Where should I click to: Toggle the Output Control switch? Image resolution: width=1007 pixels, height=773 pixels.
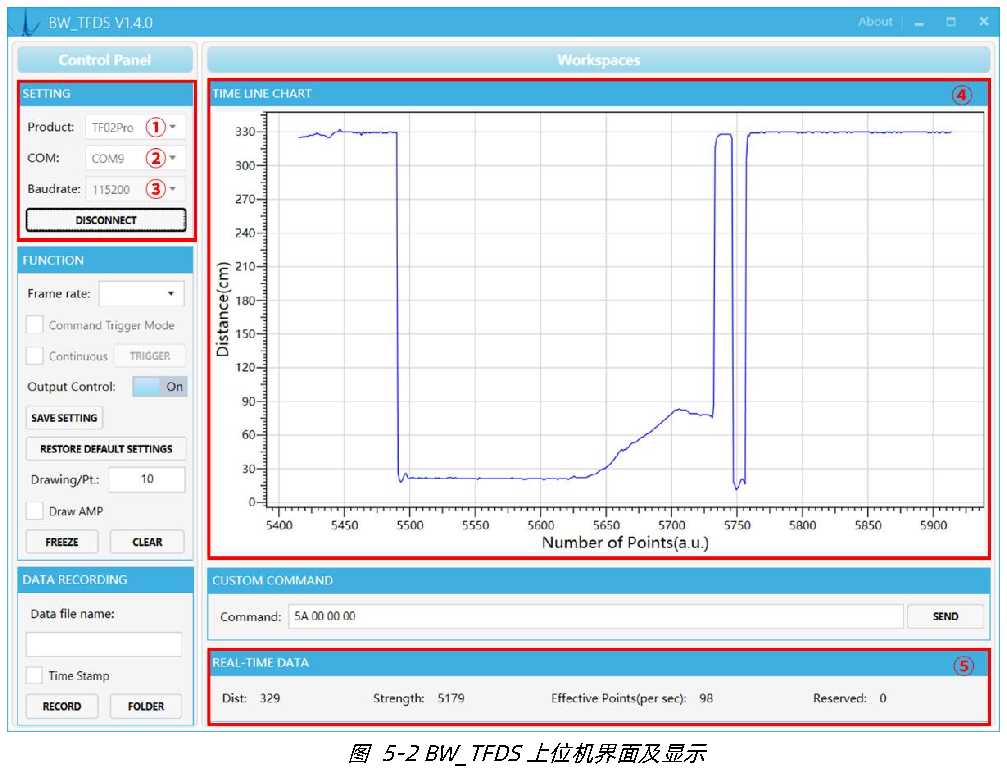(160, 386)
